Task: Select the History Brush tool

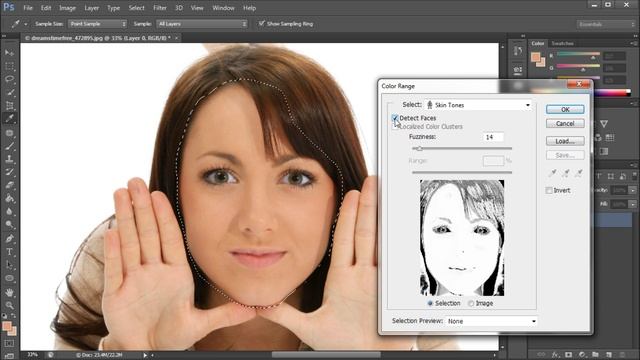Action: 9,172
